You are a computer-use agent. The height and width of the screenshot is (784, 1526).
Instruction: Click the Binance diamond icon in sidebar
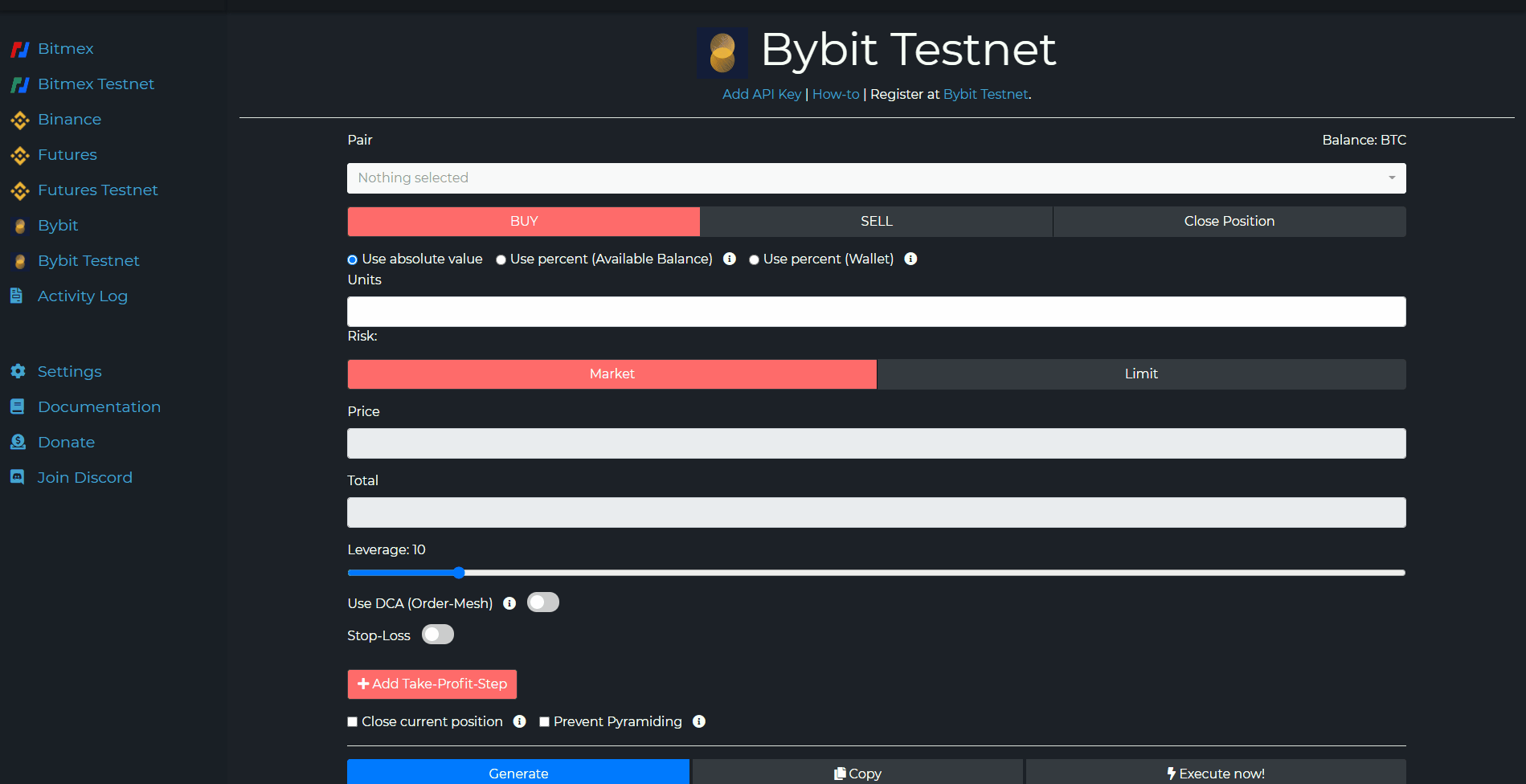point(20,120)
